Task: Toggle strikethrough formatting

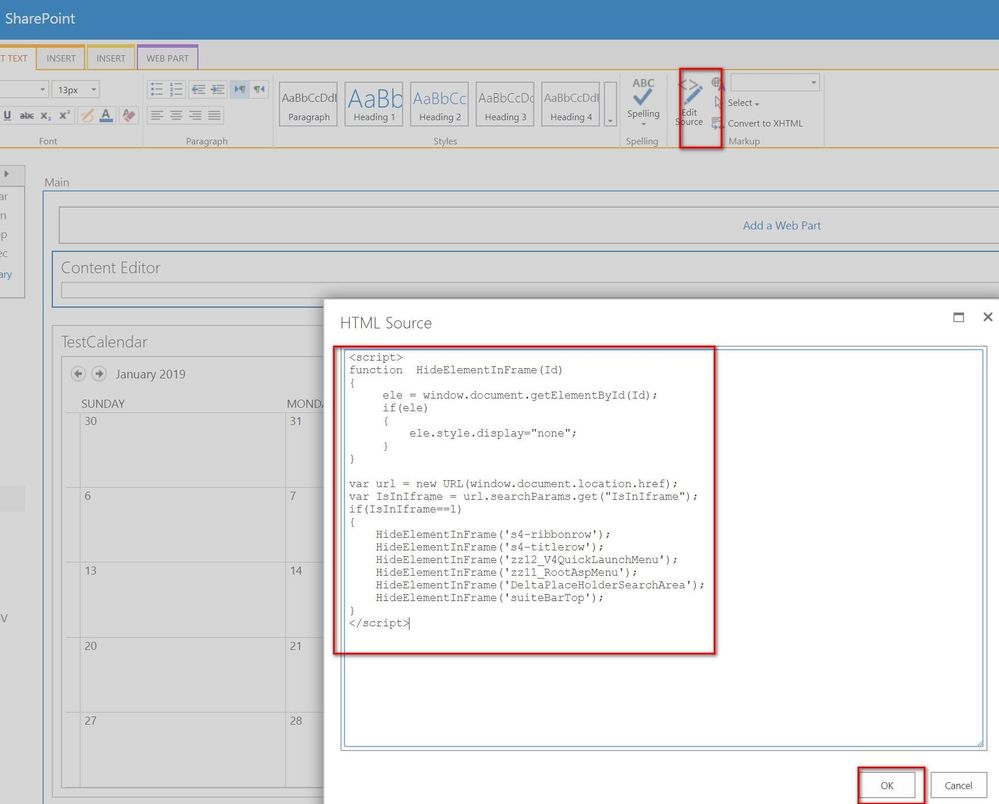Action: (27, 115)
